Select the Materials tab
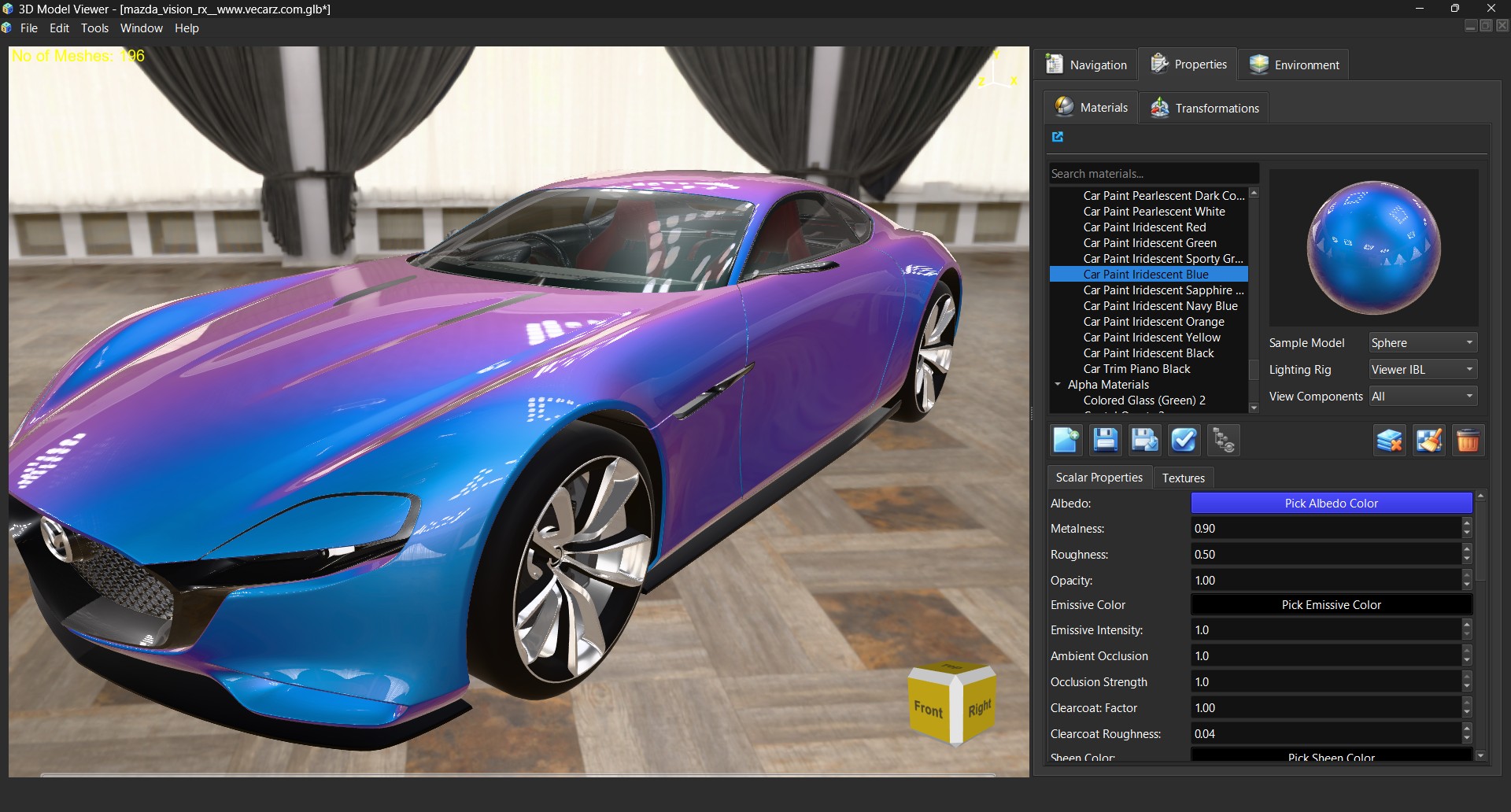The image size is (1511, 812). pos(1092,107)
